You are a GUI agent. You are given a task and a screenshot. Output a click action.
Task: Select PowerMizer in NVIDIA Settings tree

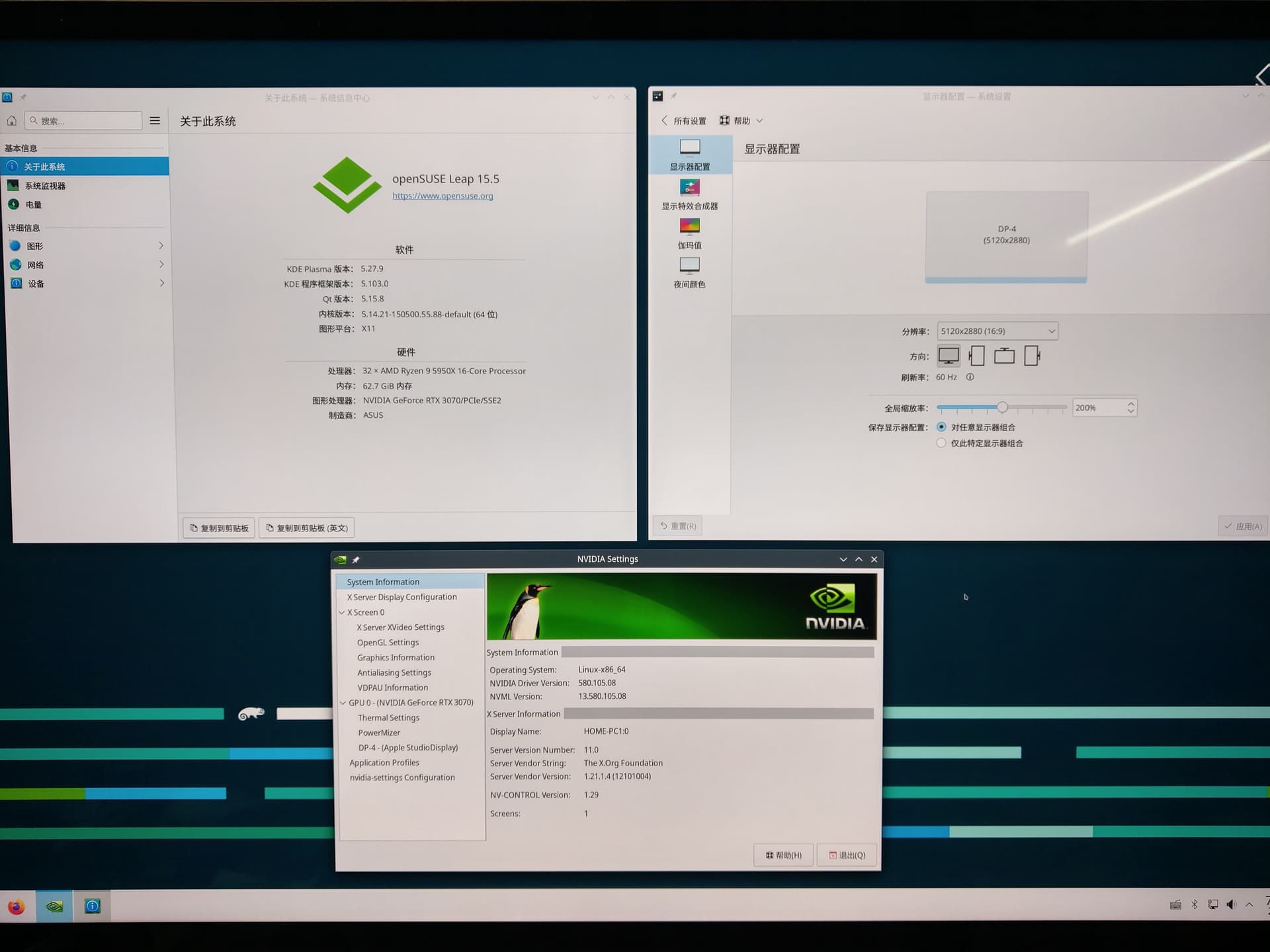tap(379, 733)
